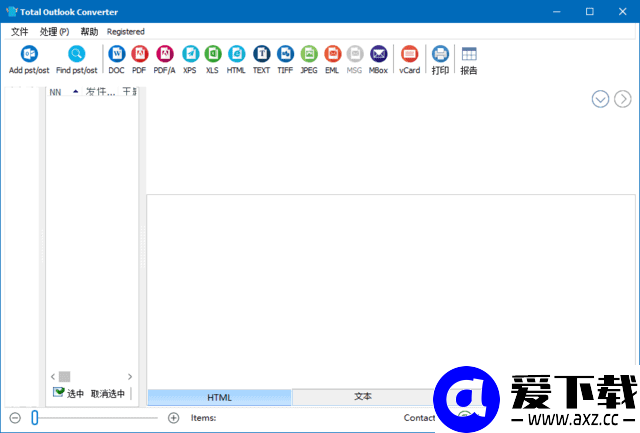Open the 帮助 help menu
This screenshot has width=640, height=433.
89,31
